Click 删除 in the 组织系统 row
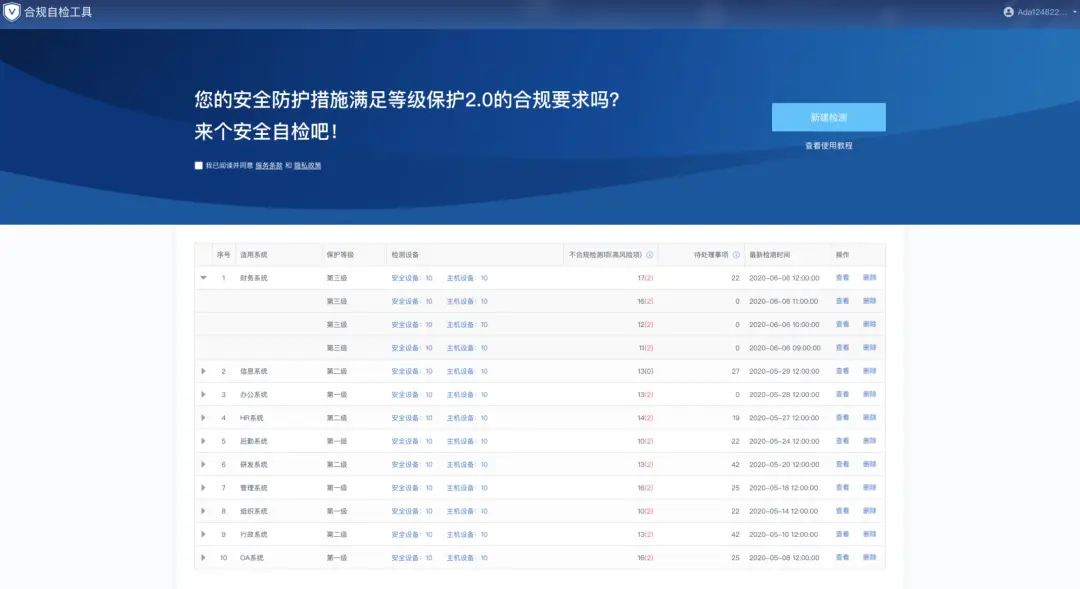 [x=869, y=511]
